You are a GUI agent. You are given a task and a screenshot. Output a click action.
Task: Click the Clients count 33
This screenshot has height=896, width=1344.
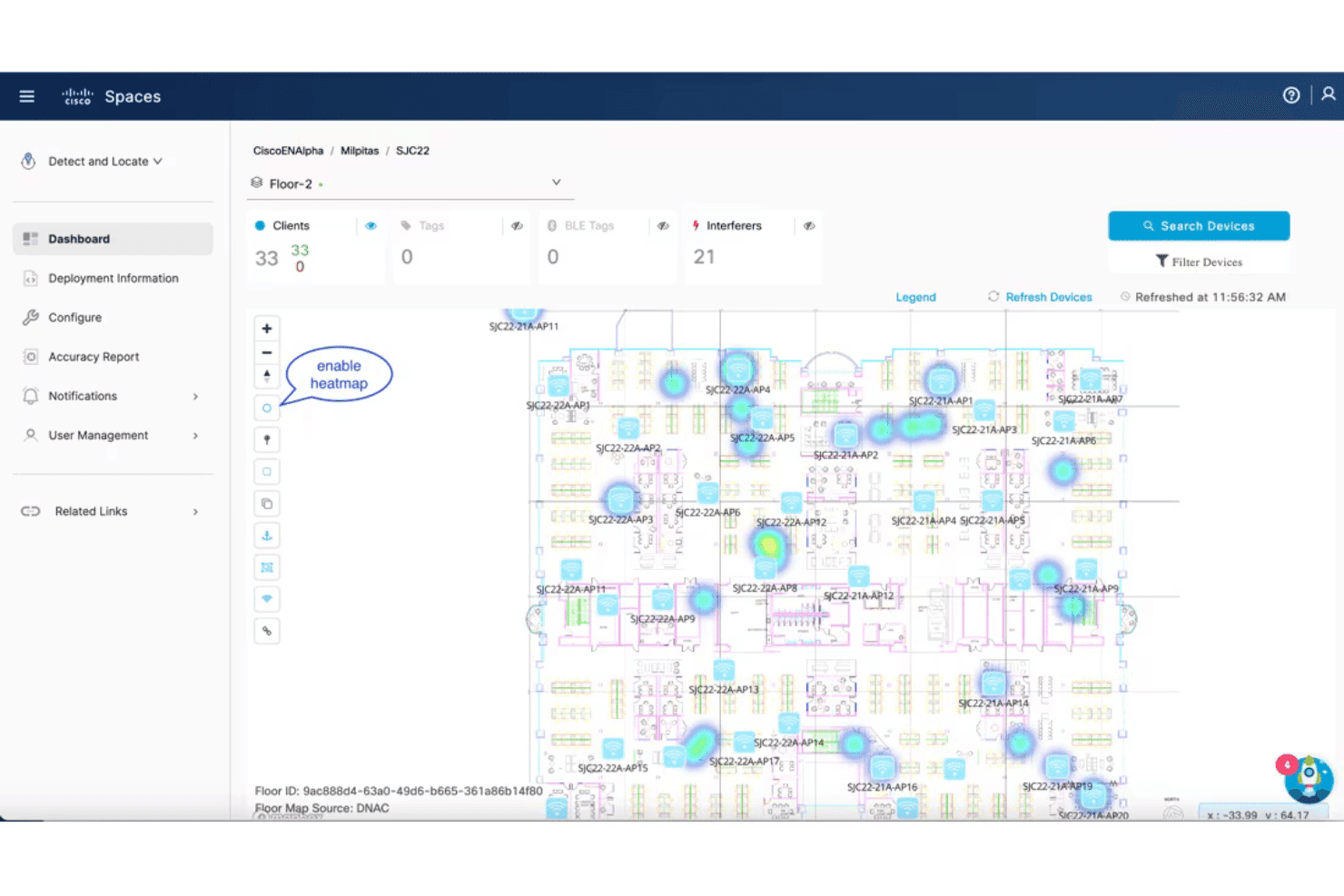pos(266,258)
